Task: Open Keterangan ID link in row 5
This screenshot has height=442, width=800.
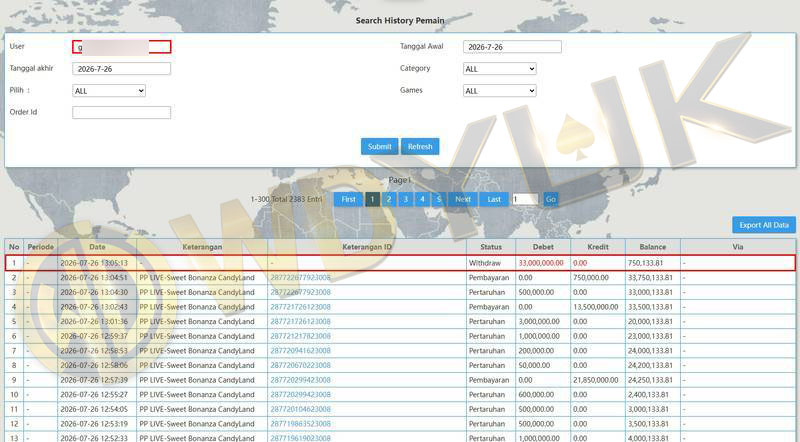Action: 301,322
